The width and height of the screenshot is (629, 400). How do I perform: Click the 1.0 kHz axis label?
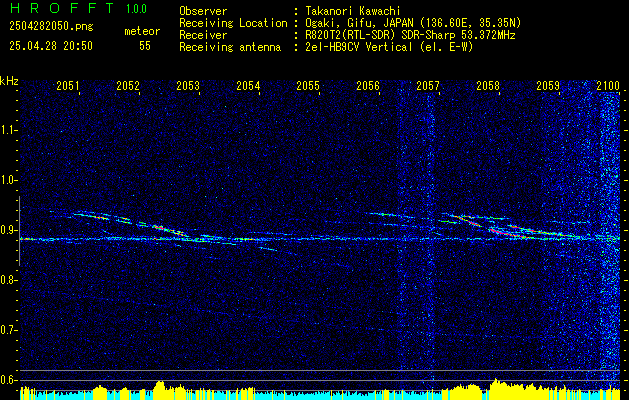pos(8,180)
